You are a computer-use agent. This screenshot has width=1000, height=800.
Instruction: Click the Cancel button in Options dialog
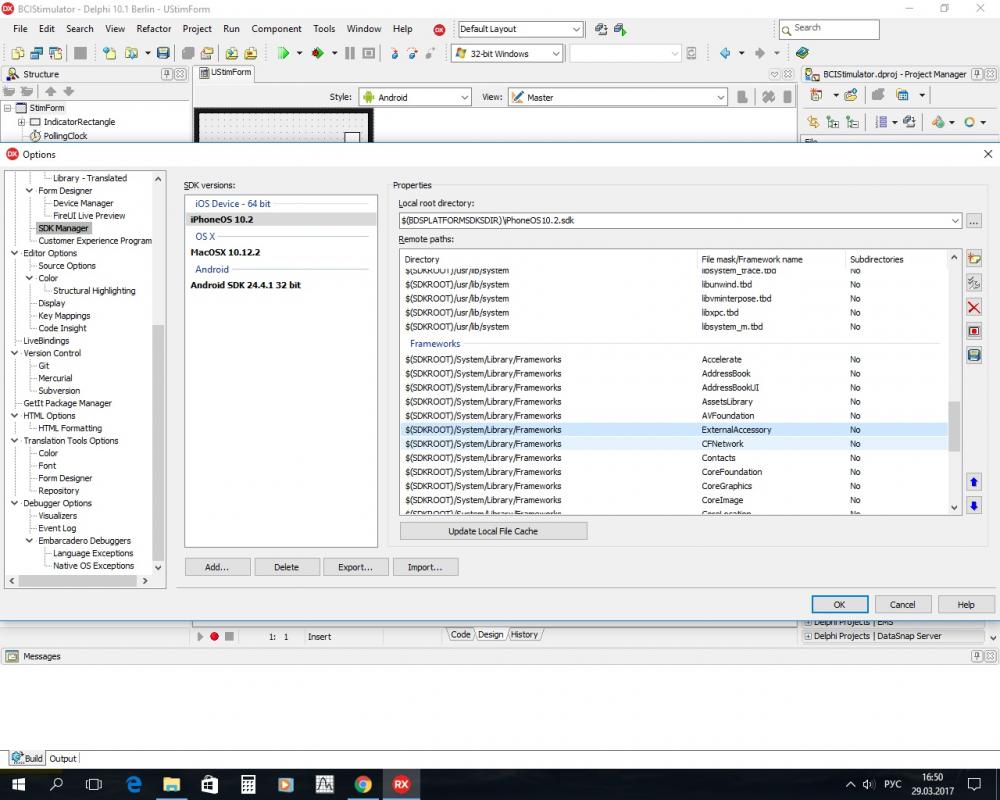coord(902,604)
